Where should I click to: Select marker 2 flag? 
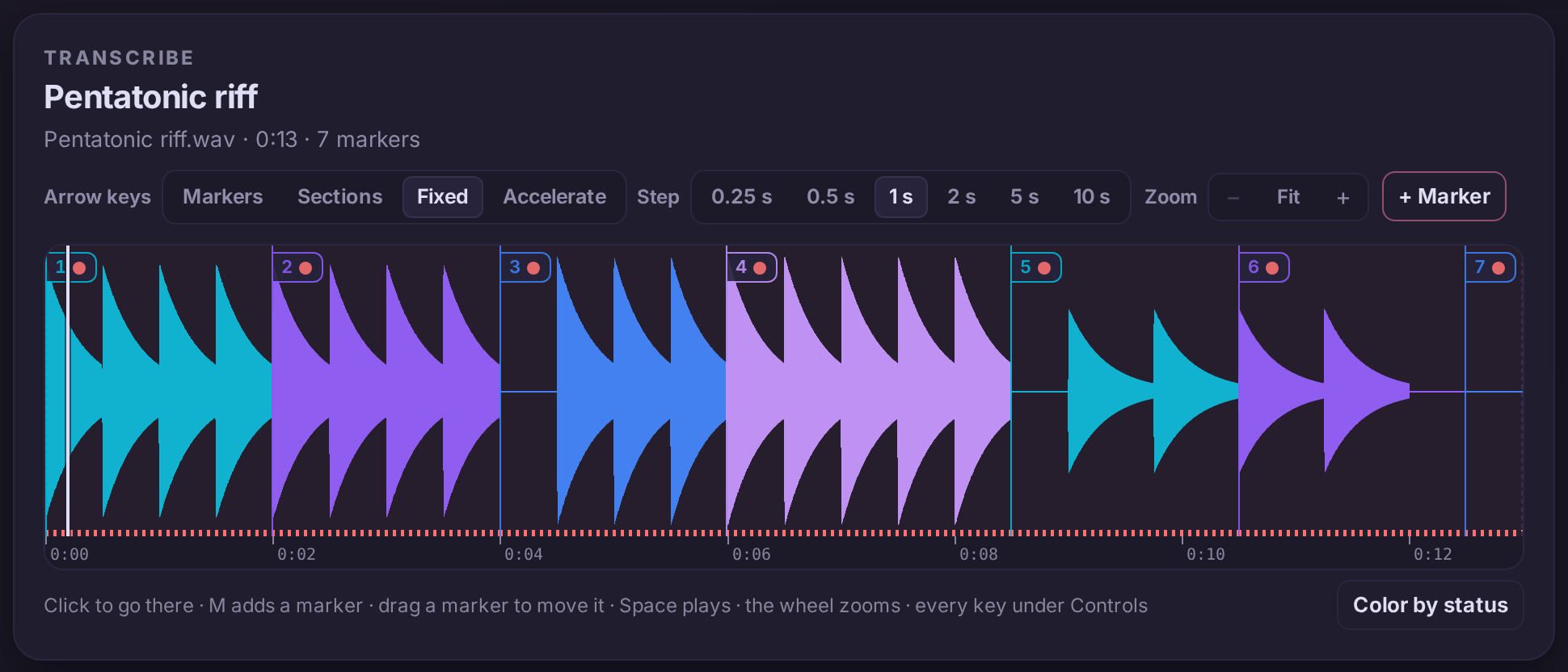point(297,267)
